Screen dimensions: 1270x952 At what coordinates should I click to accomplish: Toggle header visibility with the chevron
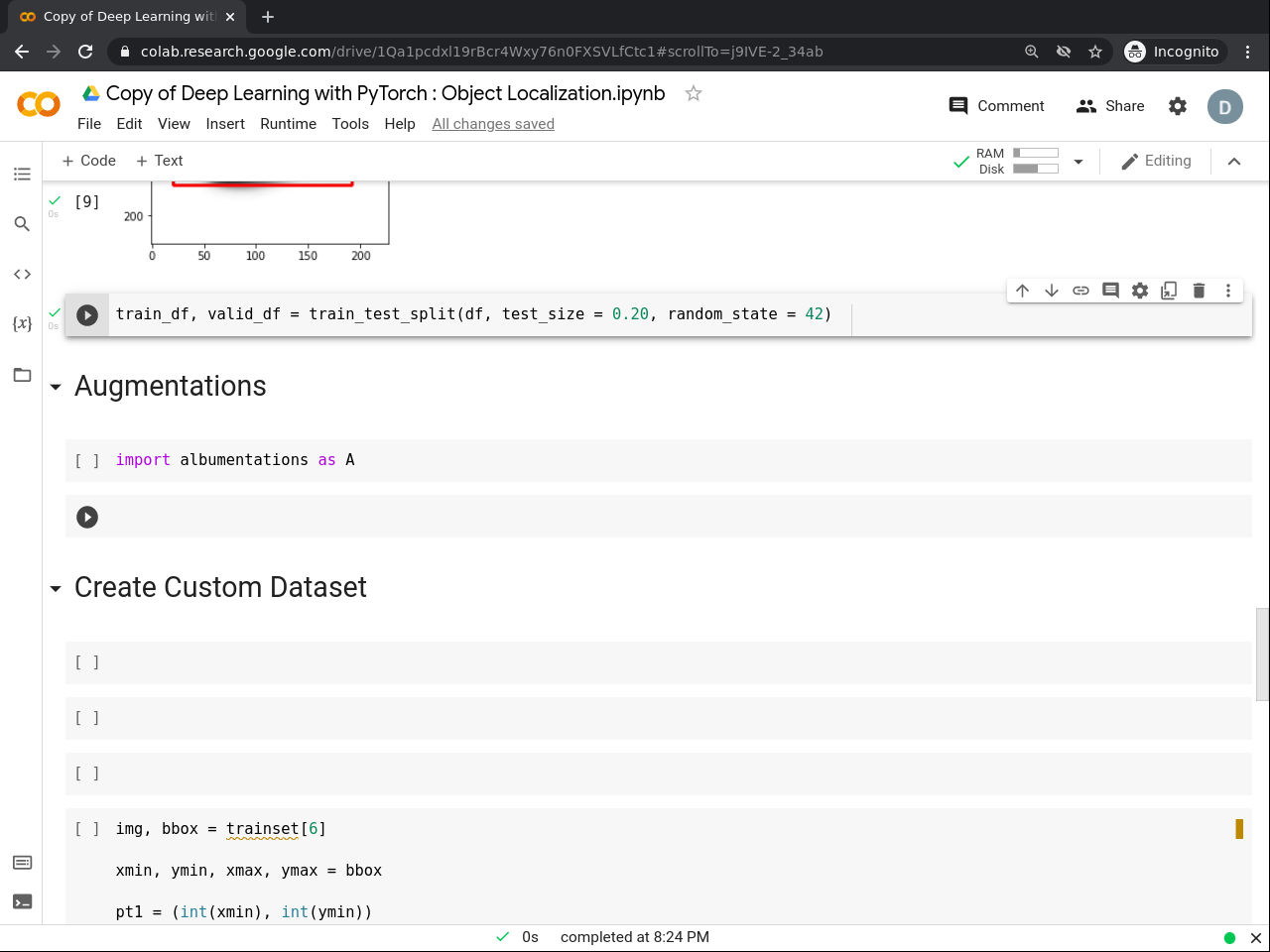click(1234, 162)
